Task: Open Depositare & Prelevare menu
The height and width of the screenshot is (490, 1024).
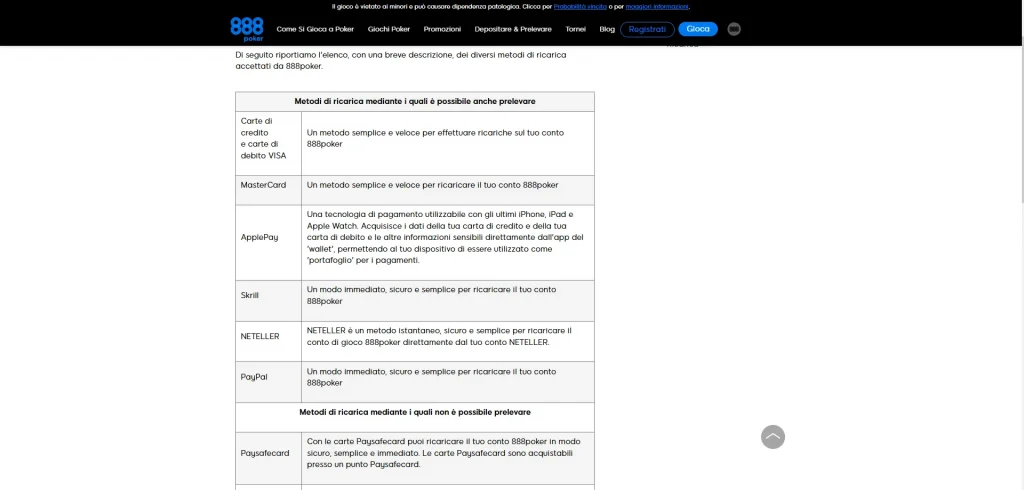Action: click(513, 29)
